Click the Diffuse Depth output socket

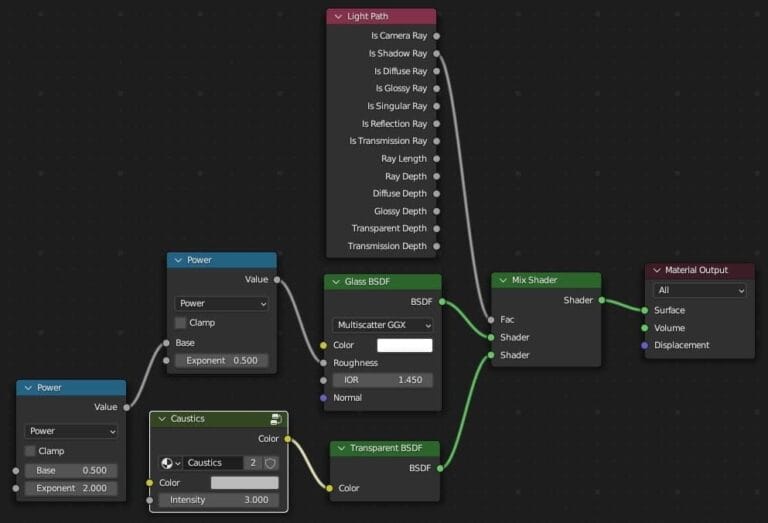point(436,194)
